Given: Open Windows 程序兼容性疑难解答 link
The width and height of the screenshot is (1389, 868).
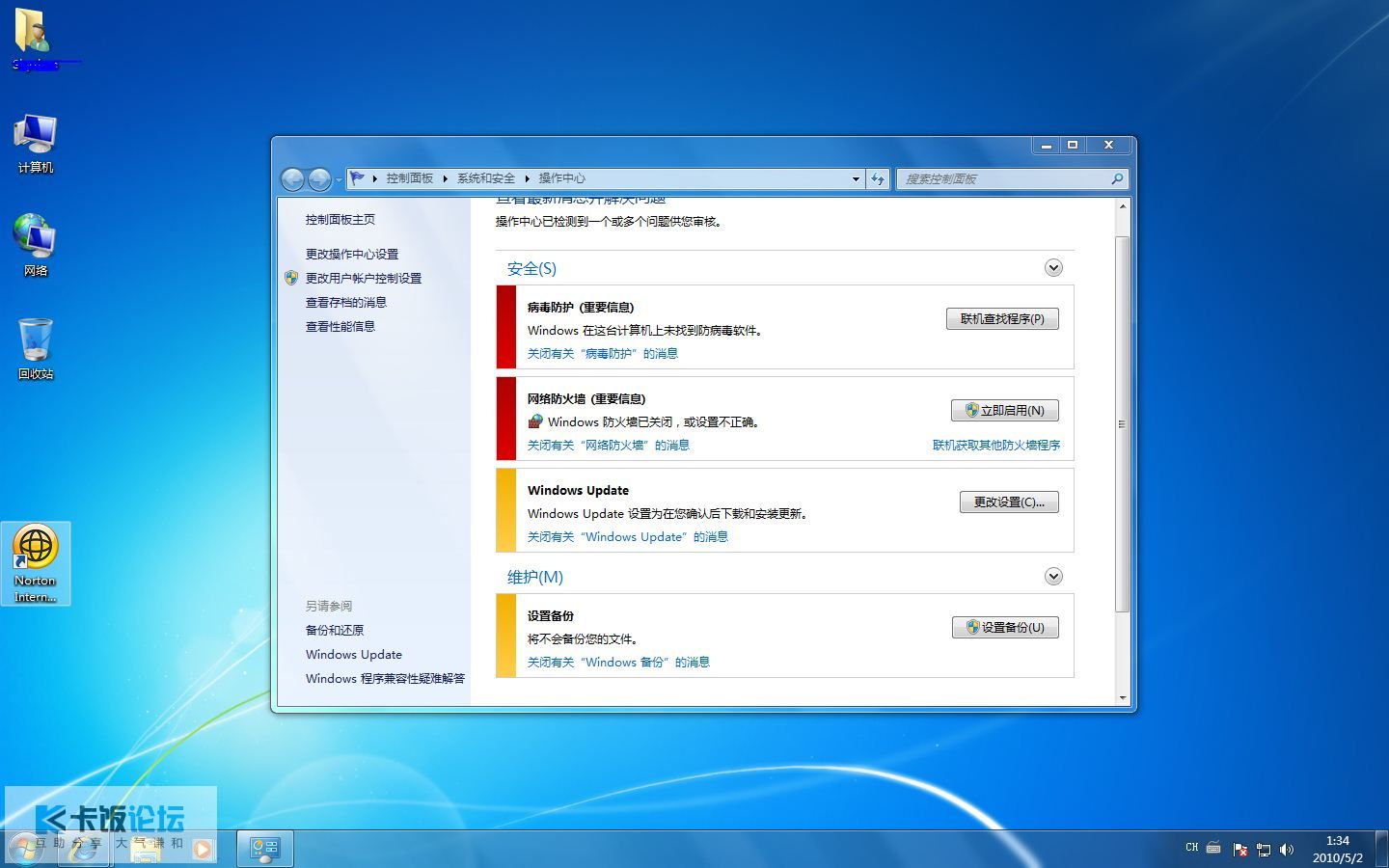Looking at the screenshot, I should point(385,679).
